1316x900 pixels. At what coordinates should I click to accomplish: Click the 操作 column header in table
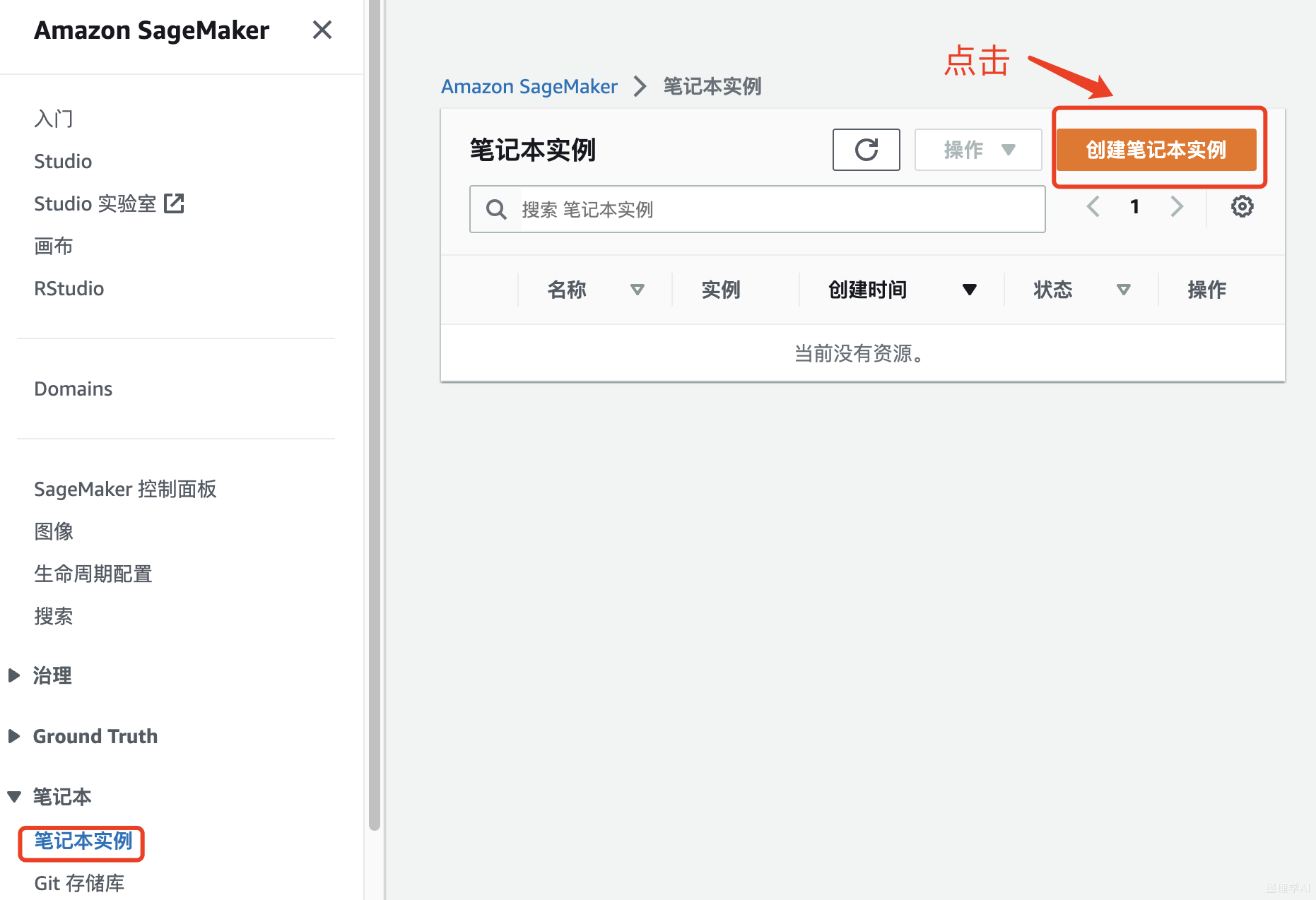click(1206, 290)
